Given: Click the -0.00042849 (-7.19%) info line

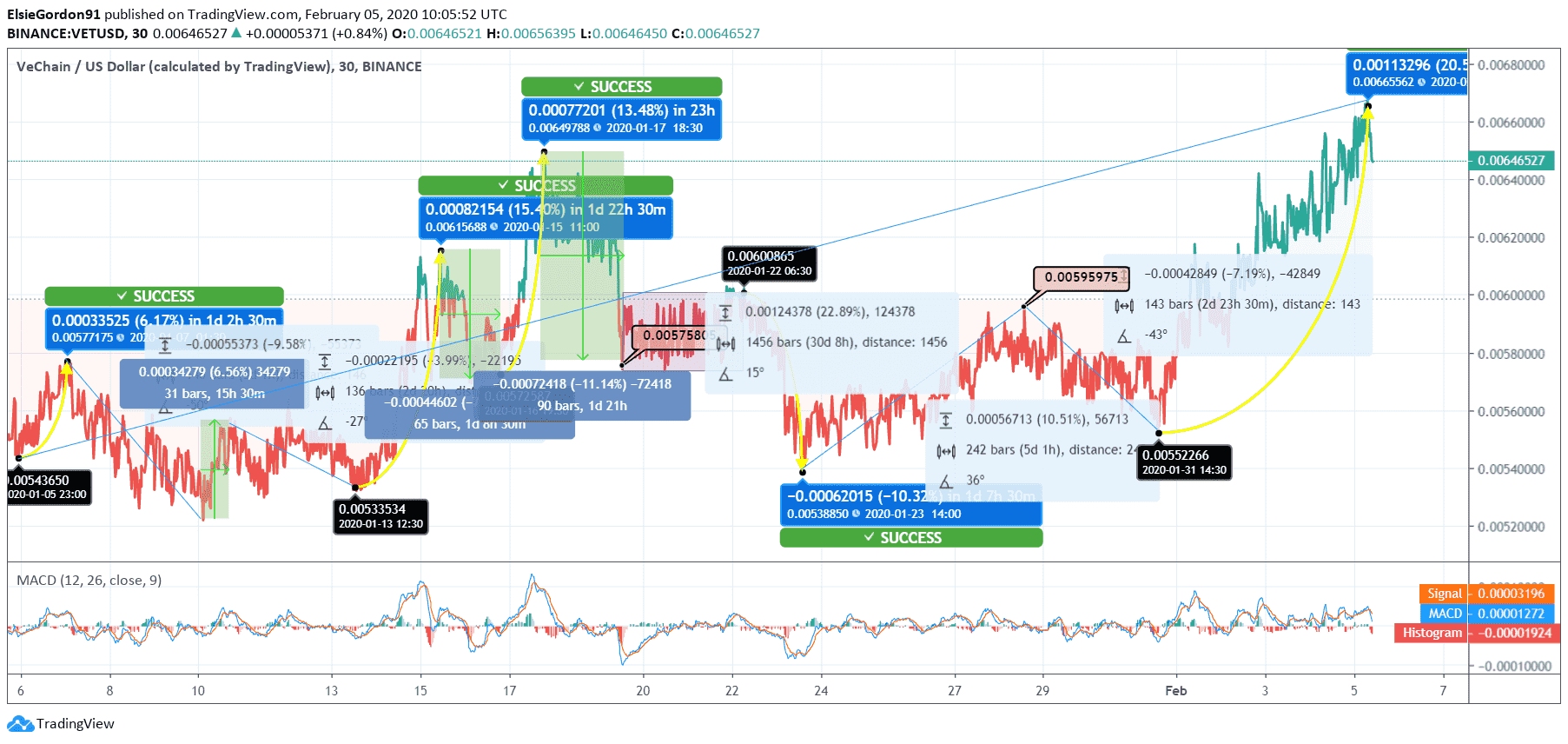Looking at the screenshot, I should pyautogui.click(x=1232, y=274).
